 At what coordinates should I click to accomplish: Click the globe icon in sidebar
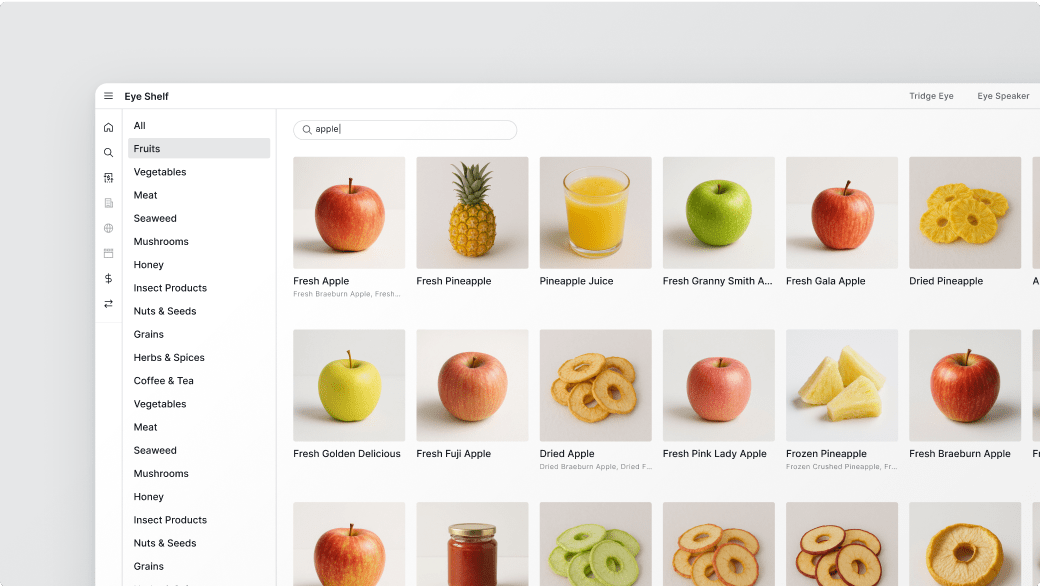pyautogui.click(x=108, y=228)
